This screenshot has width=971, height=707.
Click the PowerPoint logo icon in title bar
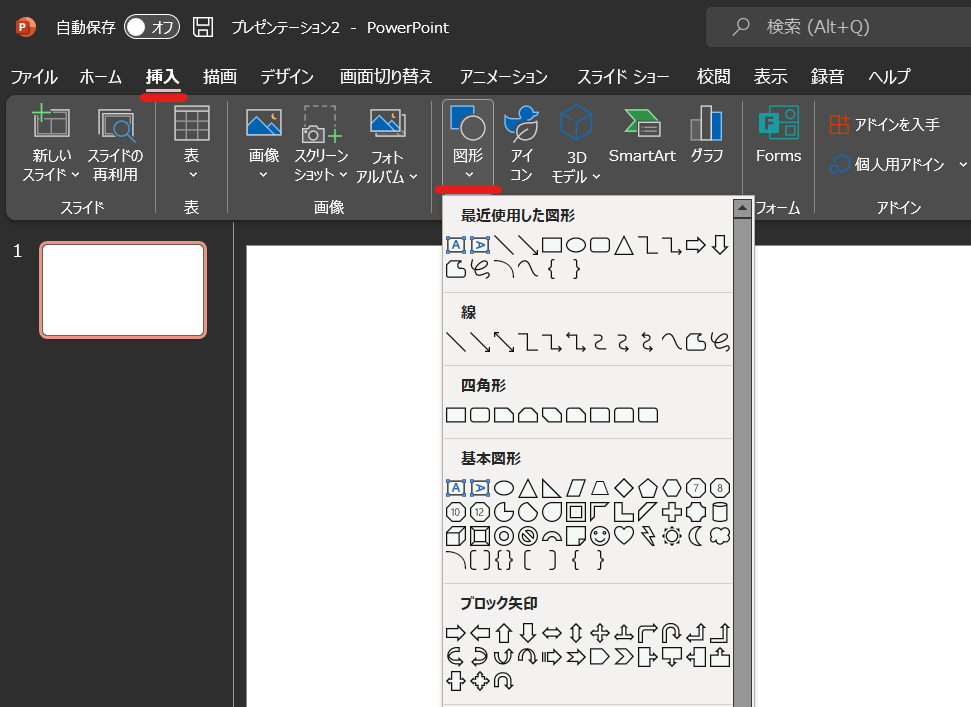25,27
